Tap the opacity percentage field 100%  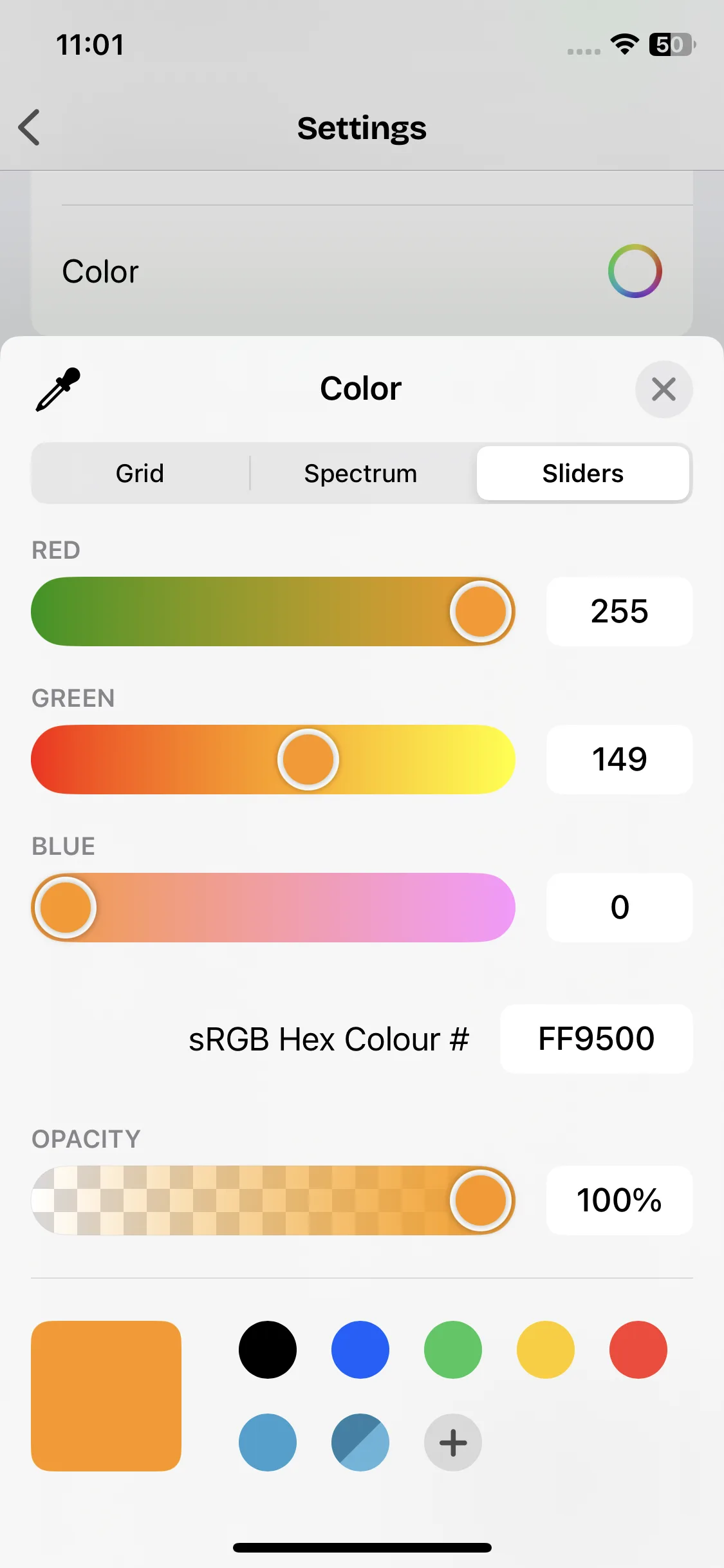pyautogui.click(x=619, y=1200)
